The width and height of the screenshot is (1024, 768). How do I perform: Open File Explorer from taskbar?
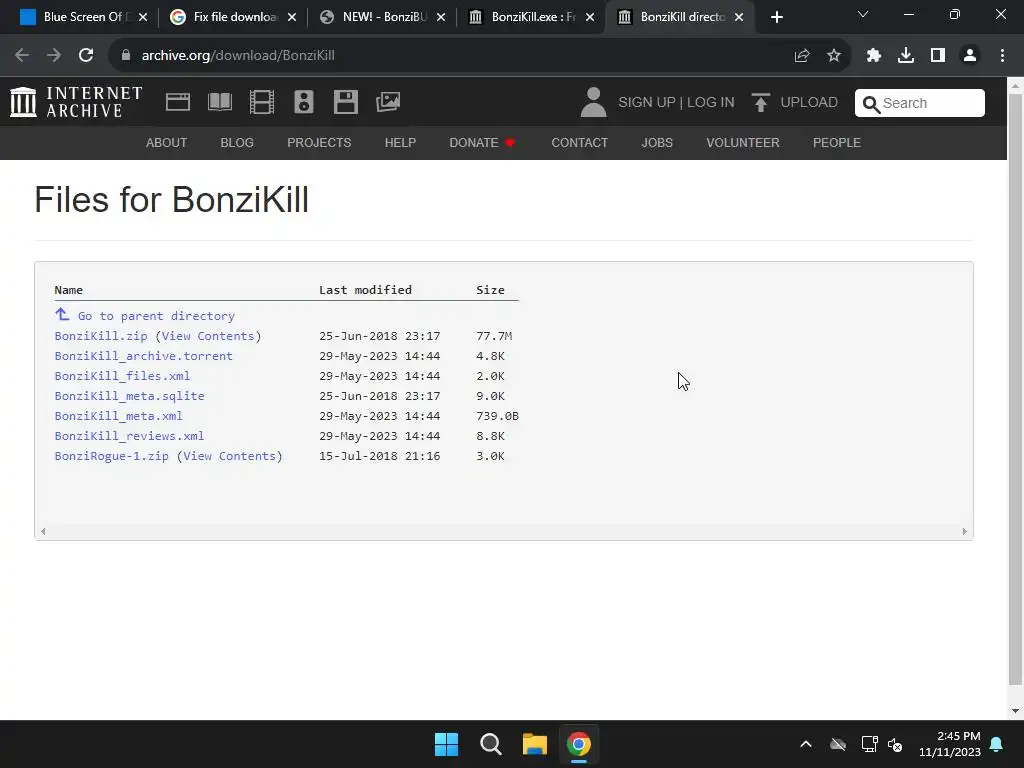535,744
